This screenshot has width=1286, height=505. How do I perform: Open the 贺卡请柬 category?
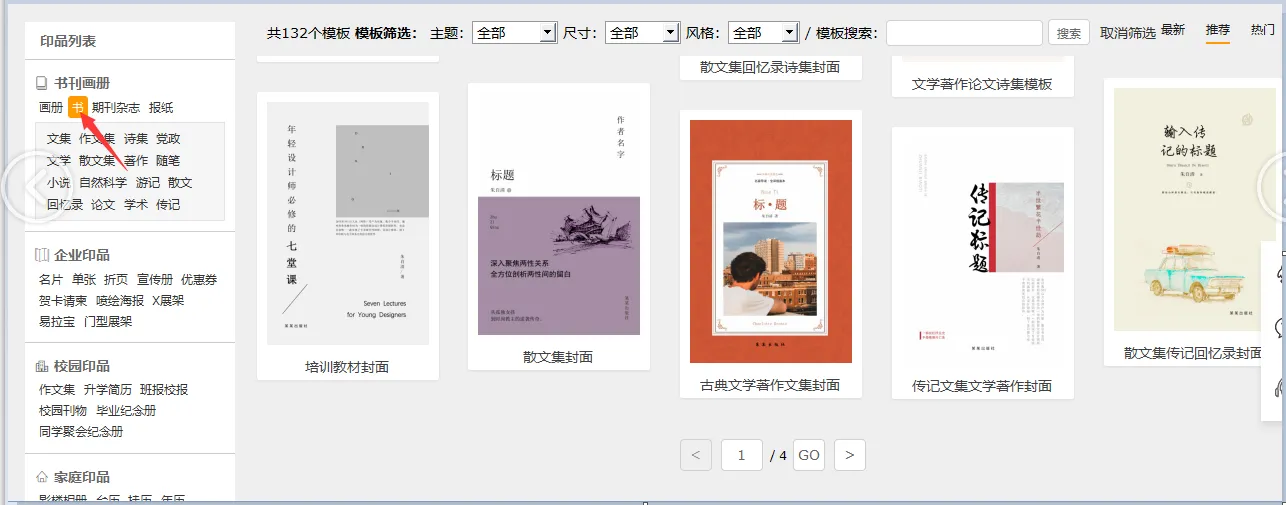(63, 300)
